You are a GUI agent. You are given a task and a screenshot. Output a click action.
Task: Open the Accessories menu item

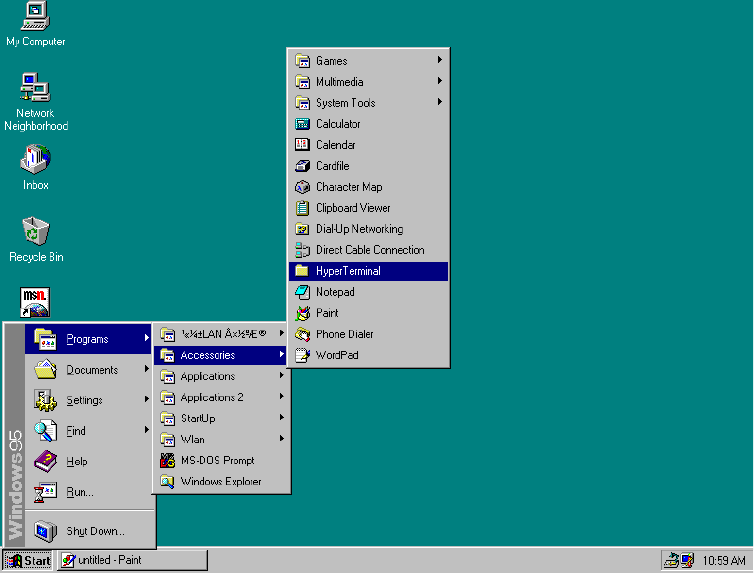click(220, 355)
